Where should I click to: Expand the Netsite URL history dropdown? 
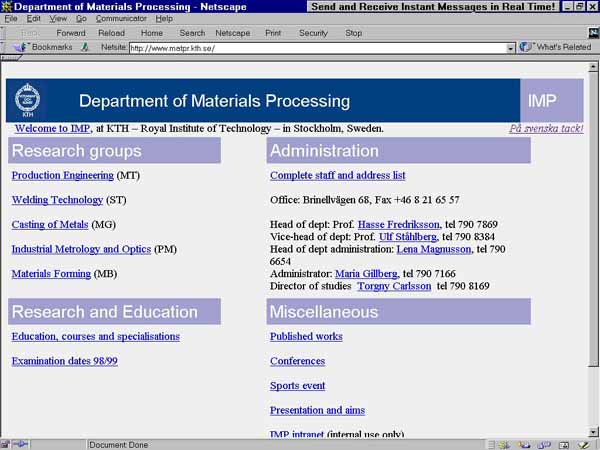(510, 48)
